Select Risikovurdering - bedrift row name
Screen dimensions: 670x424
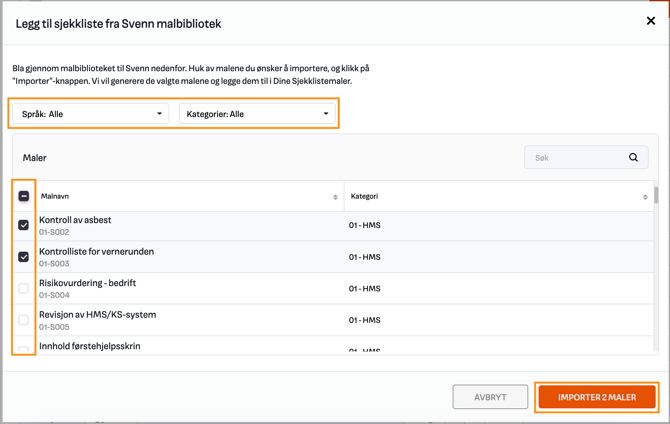click(88, 283)
